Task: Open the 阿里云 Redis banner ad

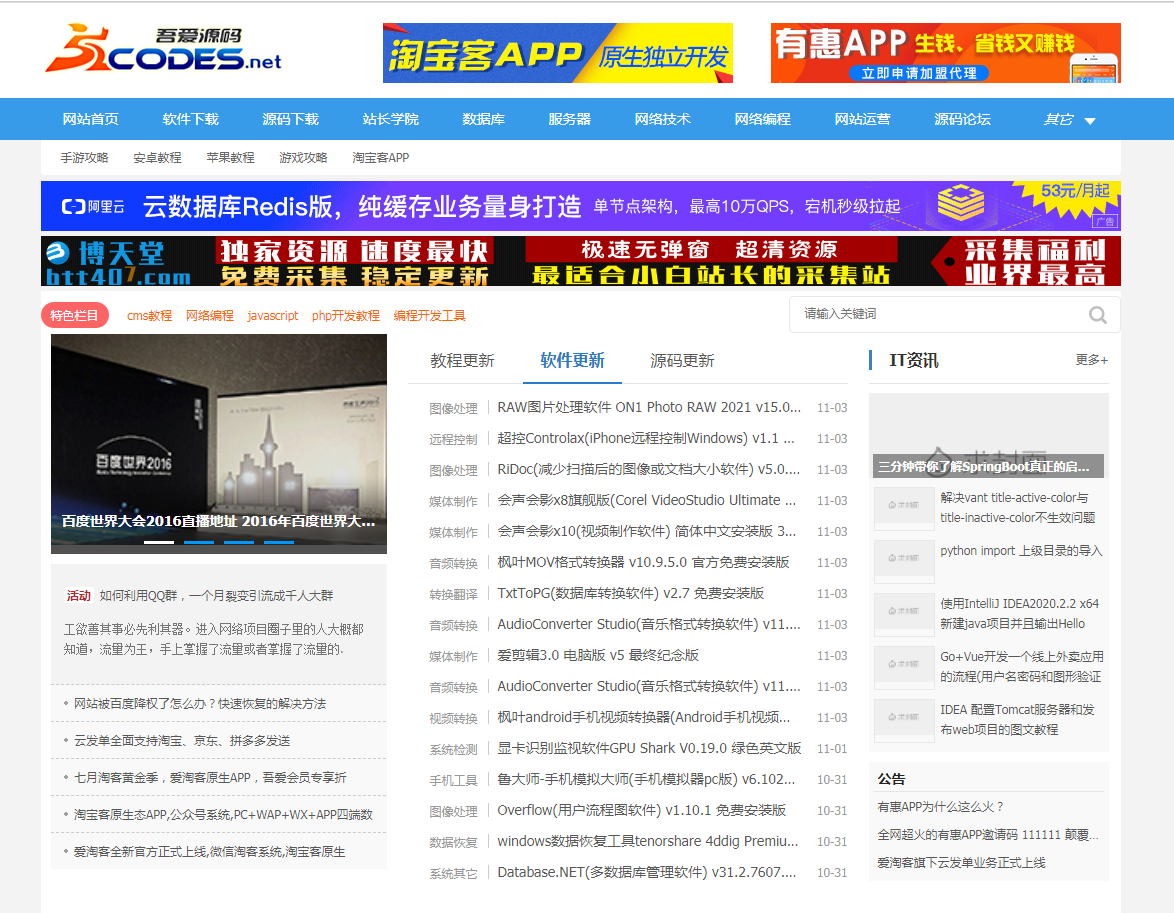Action: [580, 206]
